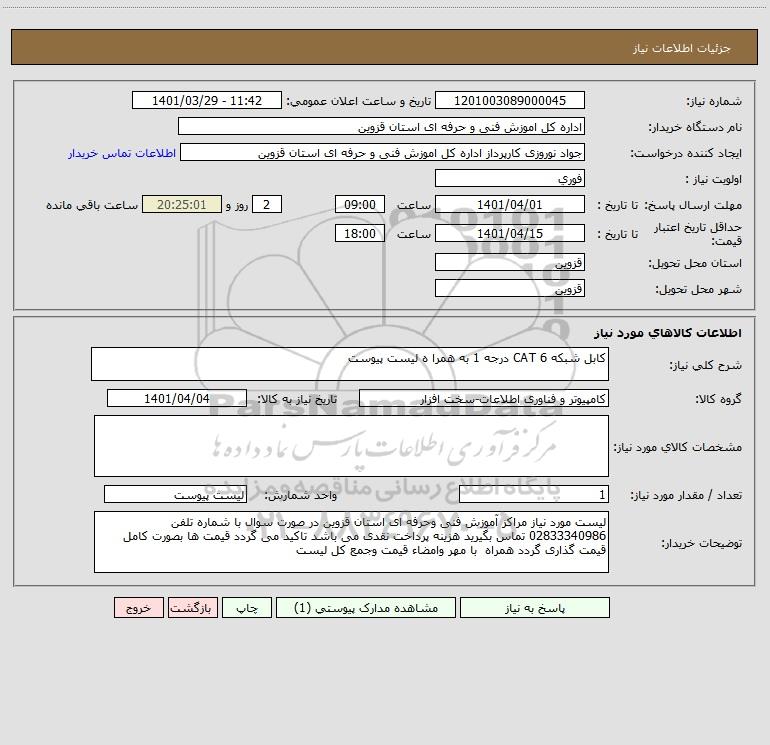
Task: Click delivery province field 'قزوین'
Action: pos(510,262)
